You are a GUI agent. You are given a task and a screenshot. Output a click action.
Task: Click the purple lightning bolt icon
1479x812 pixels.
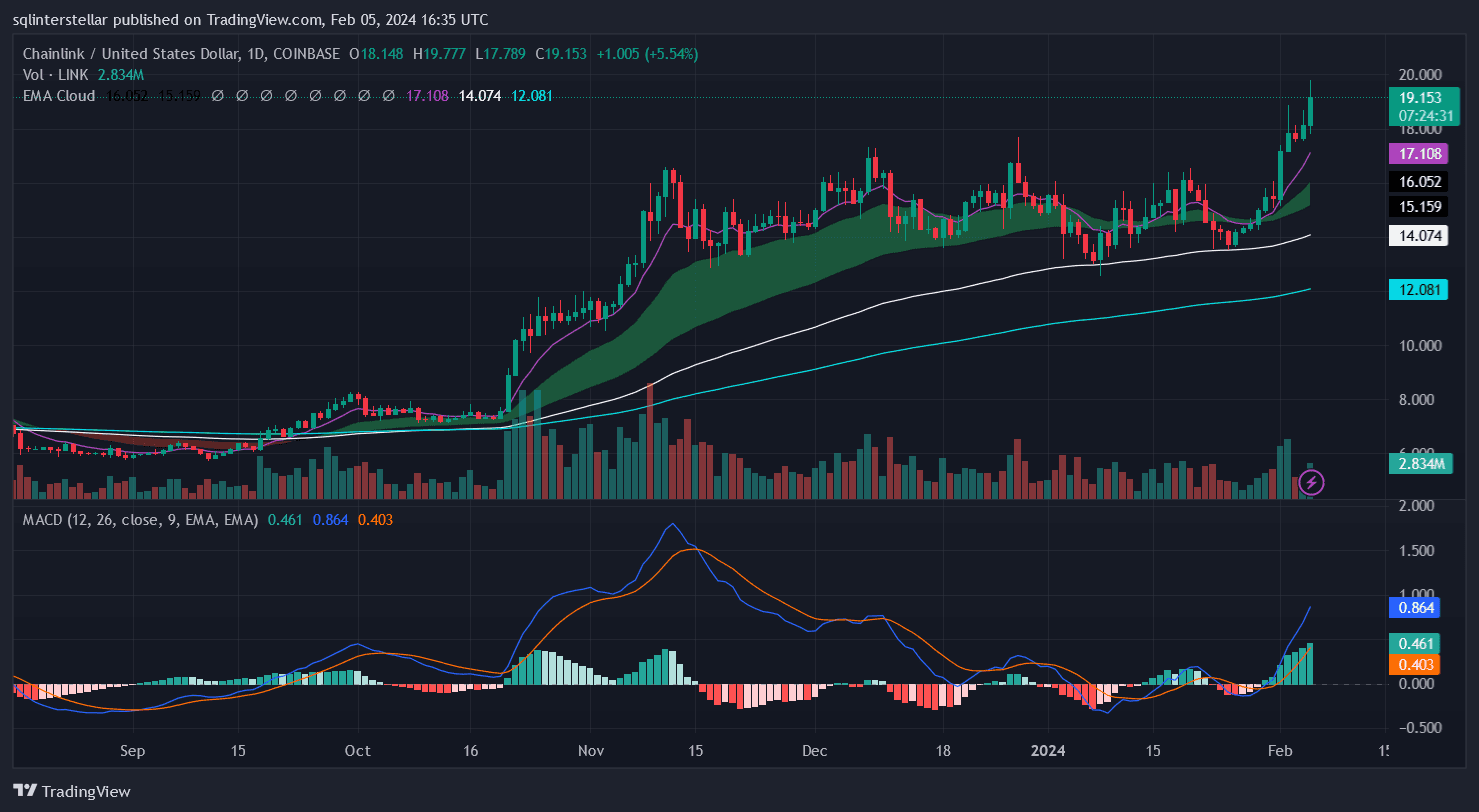1311,483
